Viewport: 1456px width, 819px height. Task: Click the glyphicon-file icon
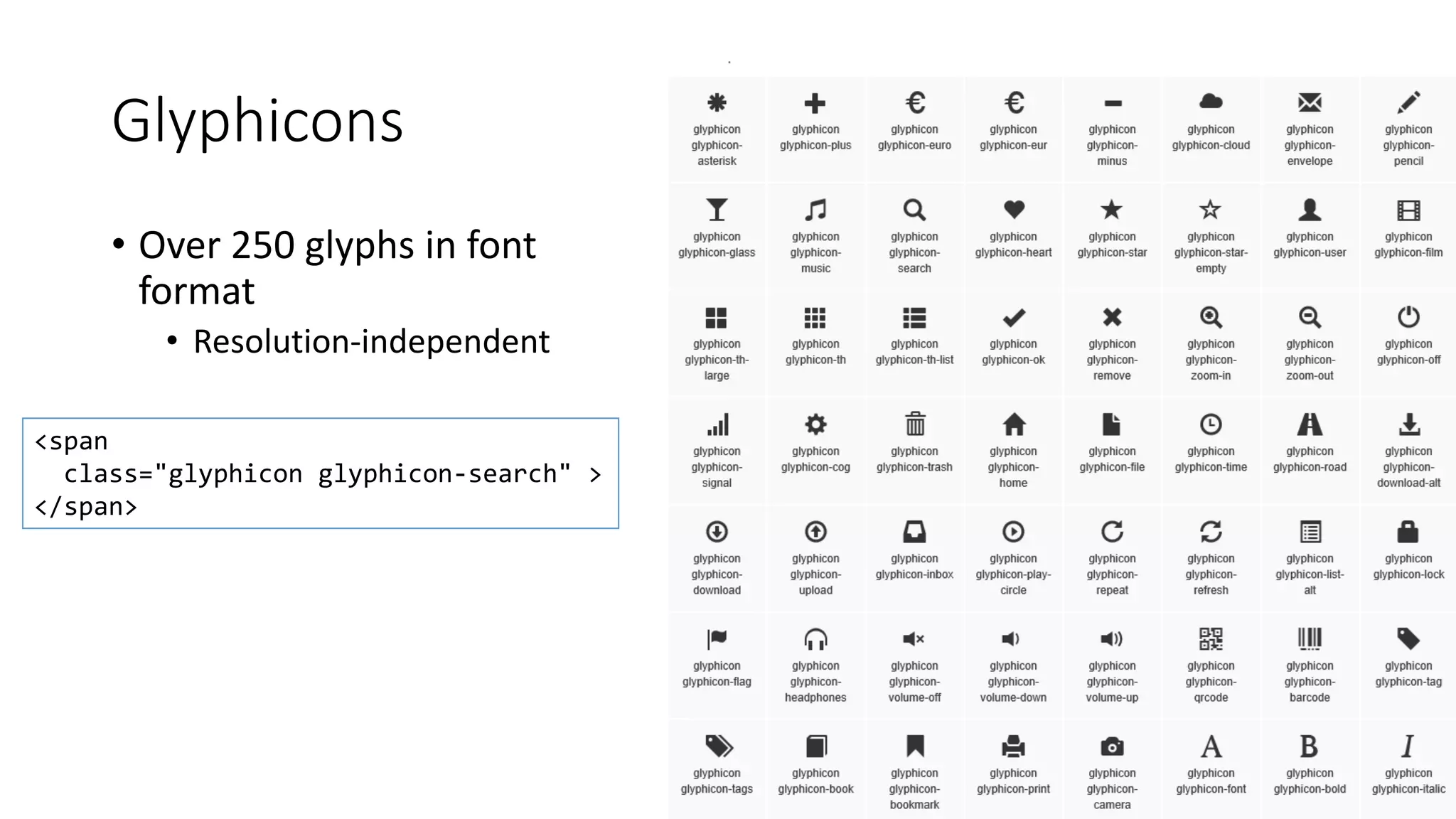(1112, 424)
